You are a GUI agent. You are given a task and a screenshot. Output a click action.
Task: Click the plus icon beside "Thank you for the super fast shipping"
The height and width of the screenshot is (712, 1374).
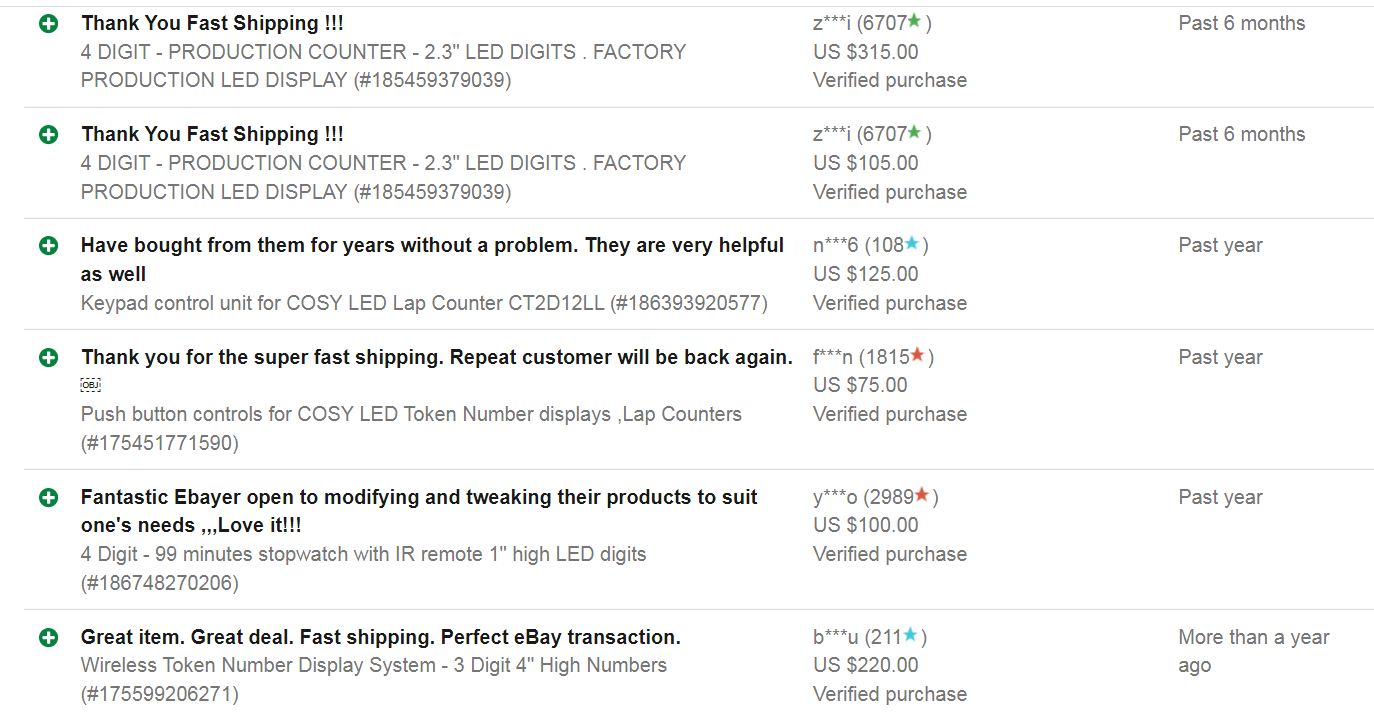coord(48,357)
